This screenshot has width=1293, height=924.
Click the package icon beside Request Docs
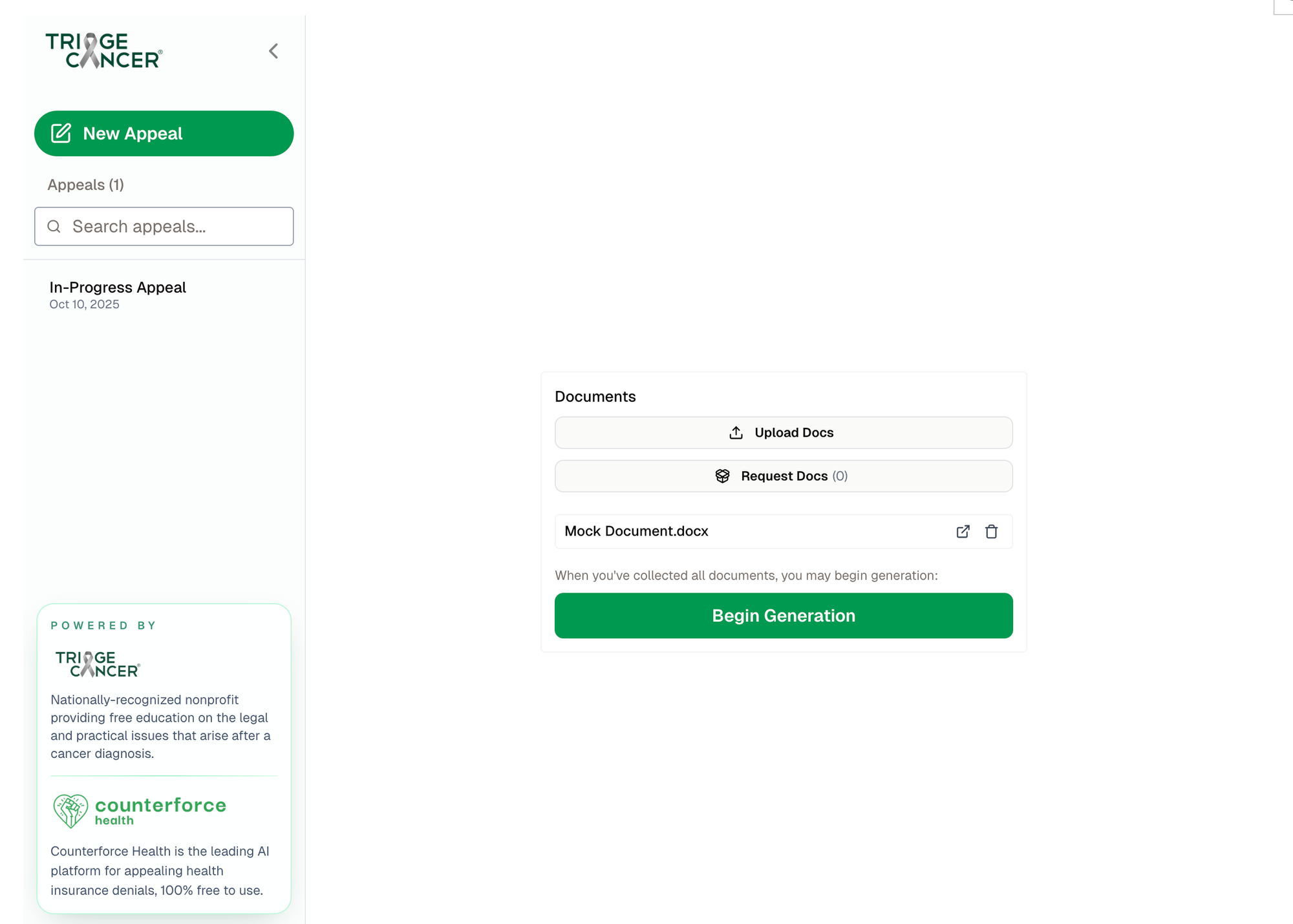(x=722, y=476)
